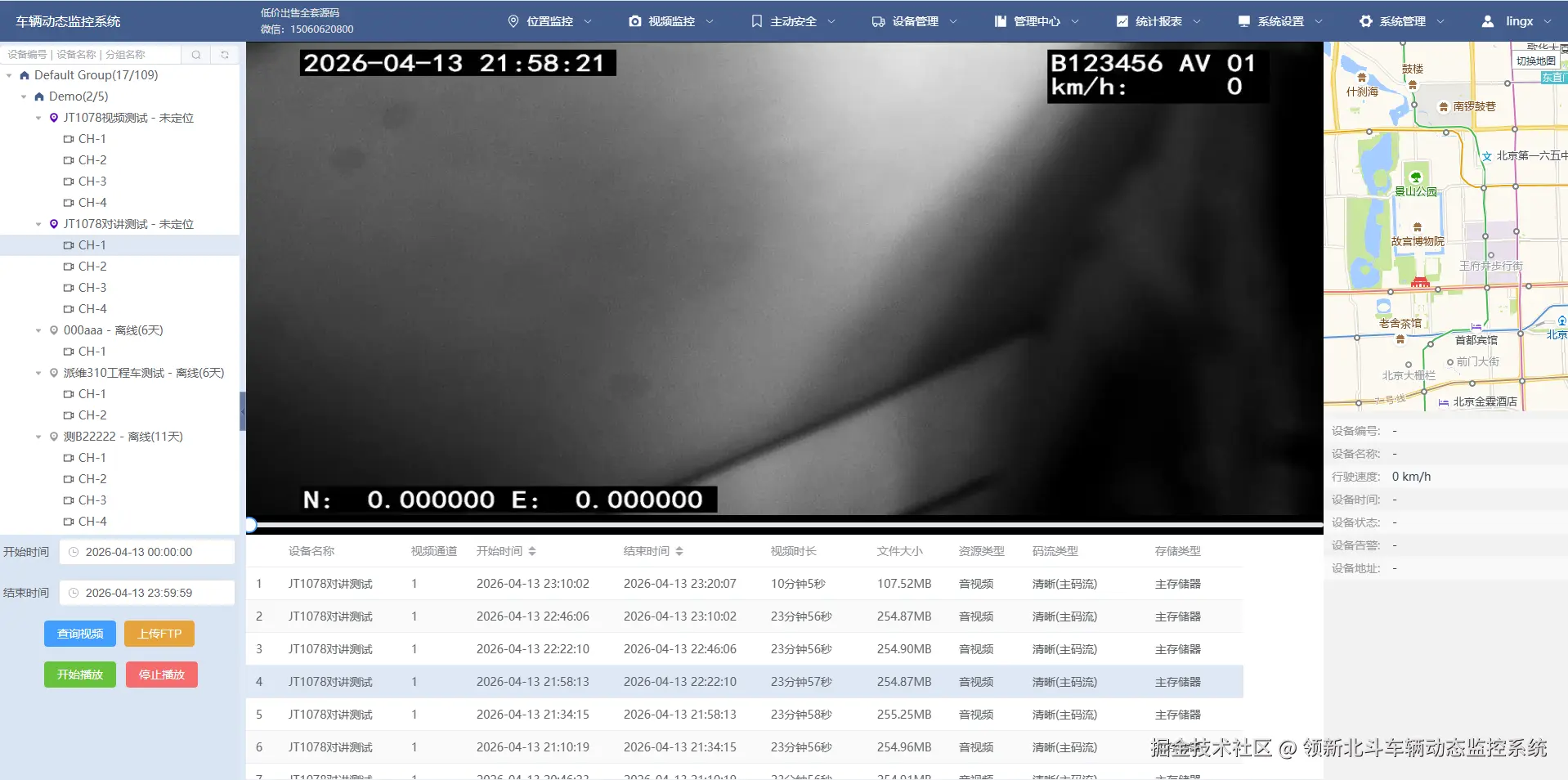The width and height of the screenshot is (1568, 780).
Task: Select CH-3 under JT1078对讲测试
Action: pyautogui.click(x=92, y=288)
